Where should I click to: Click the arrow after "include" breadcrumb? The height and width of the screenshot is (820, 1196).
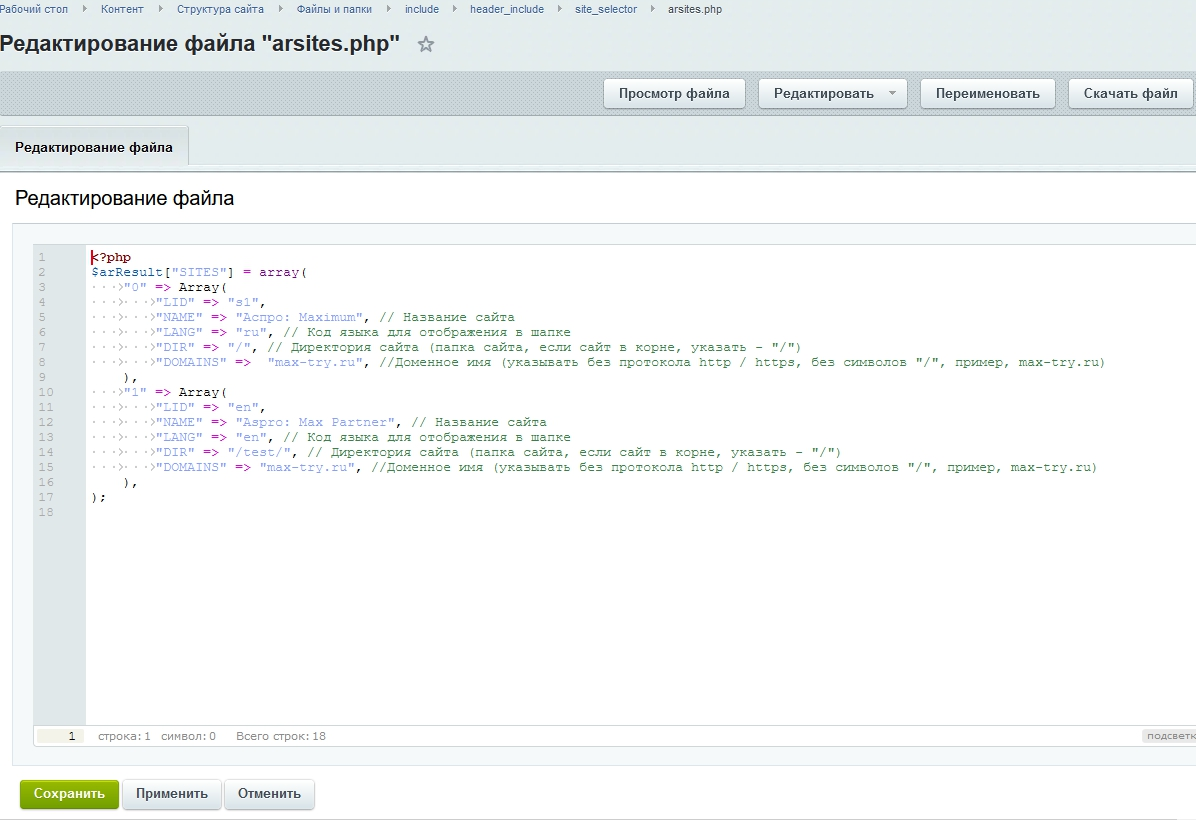[x=454, y=9]
